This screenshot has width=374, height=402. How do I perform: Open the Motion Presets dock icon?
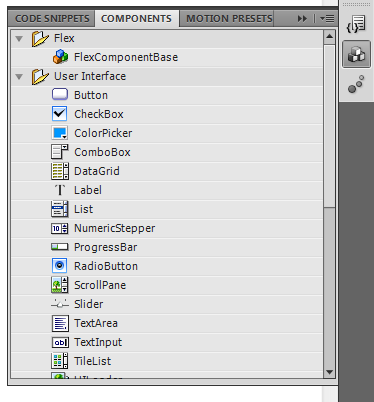coord(356,84)
